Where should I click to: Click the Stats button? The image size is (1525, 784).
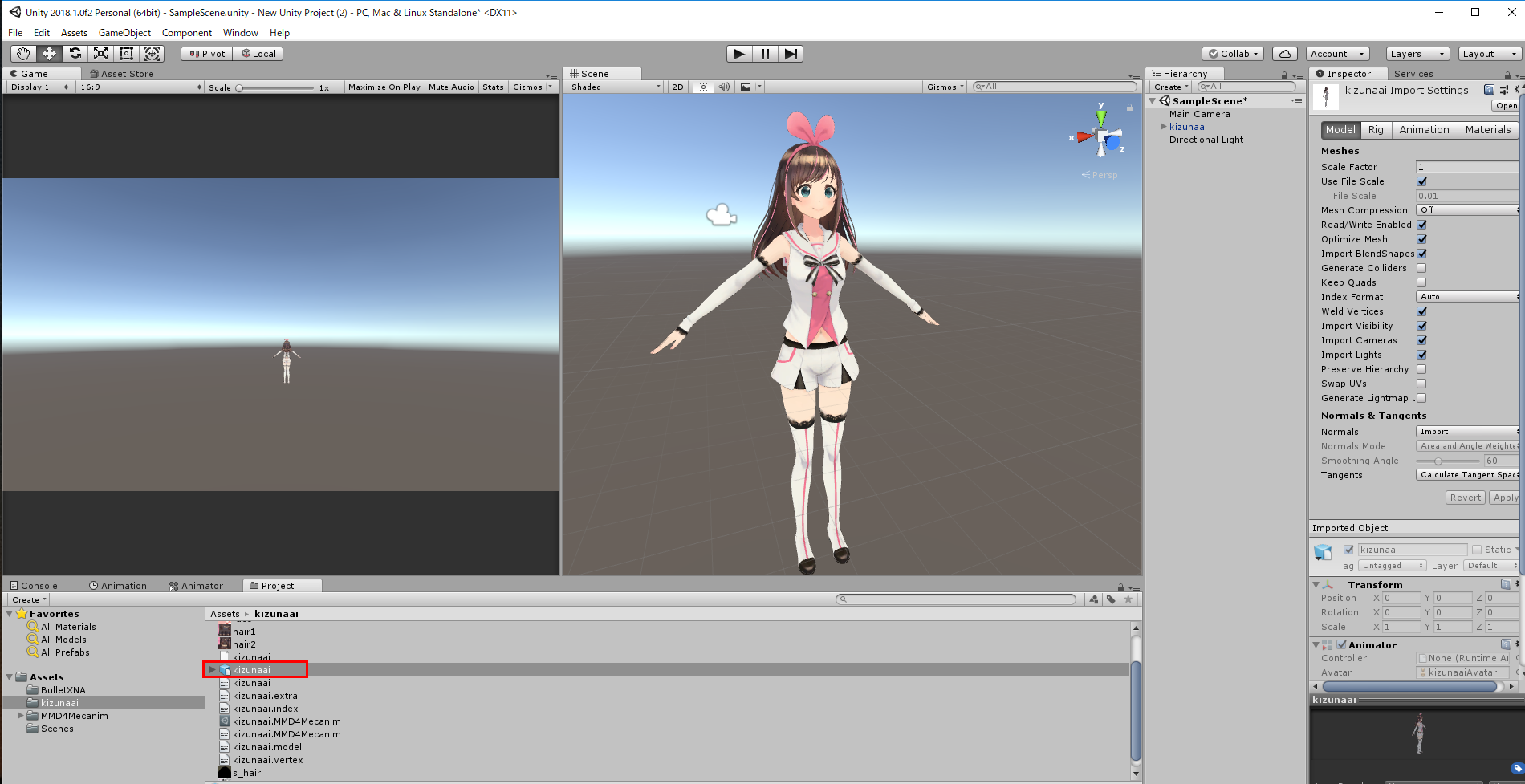(x=493, y=87)
